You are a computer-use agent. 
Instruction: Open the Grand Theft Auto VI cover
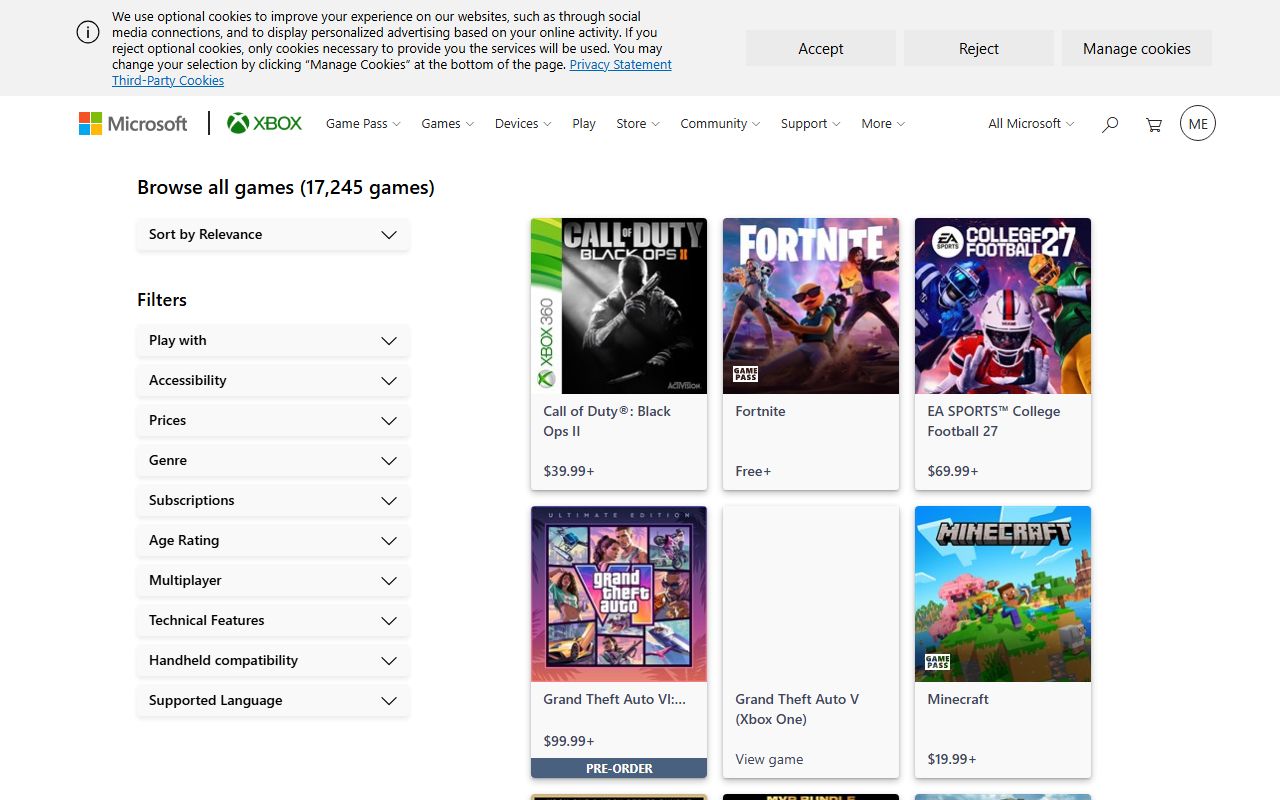point(619,594)
